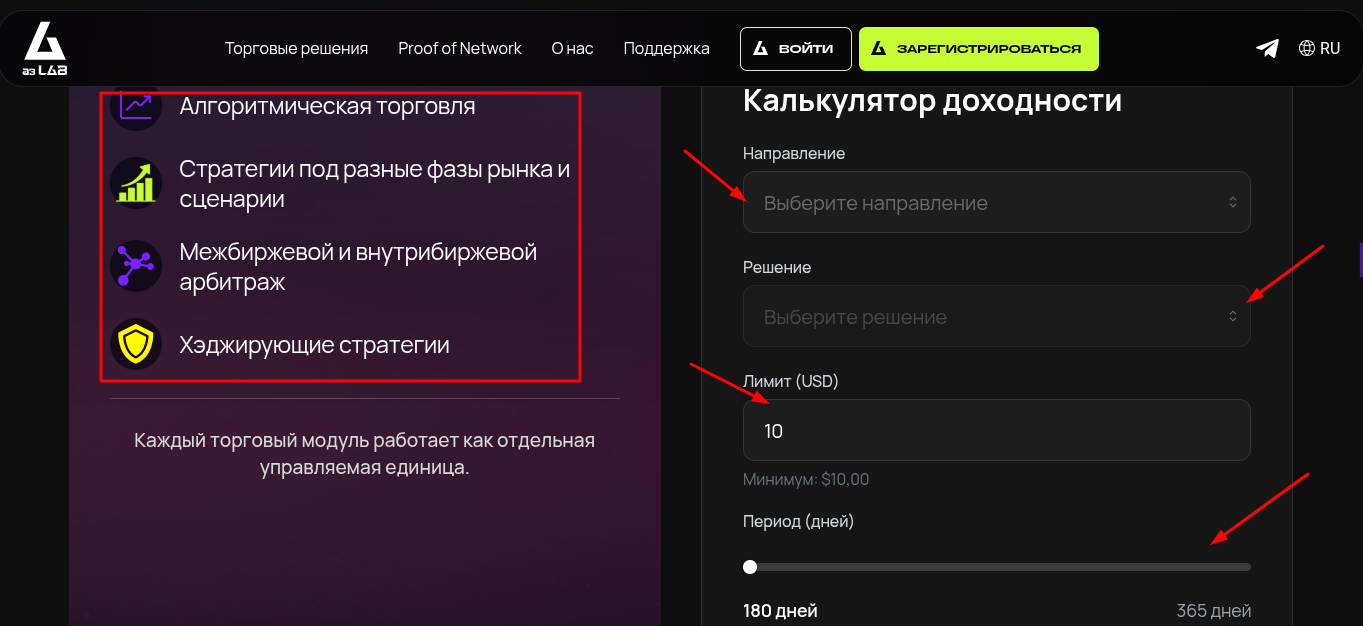
Task: Click the Алгоритмическая торговля text
Action: point(327,106)
